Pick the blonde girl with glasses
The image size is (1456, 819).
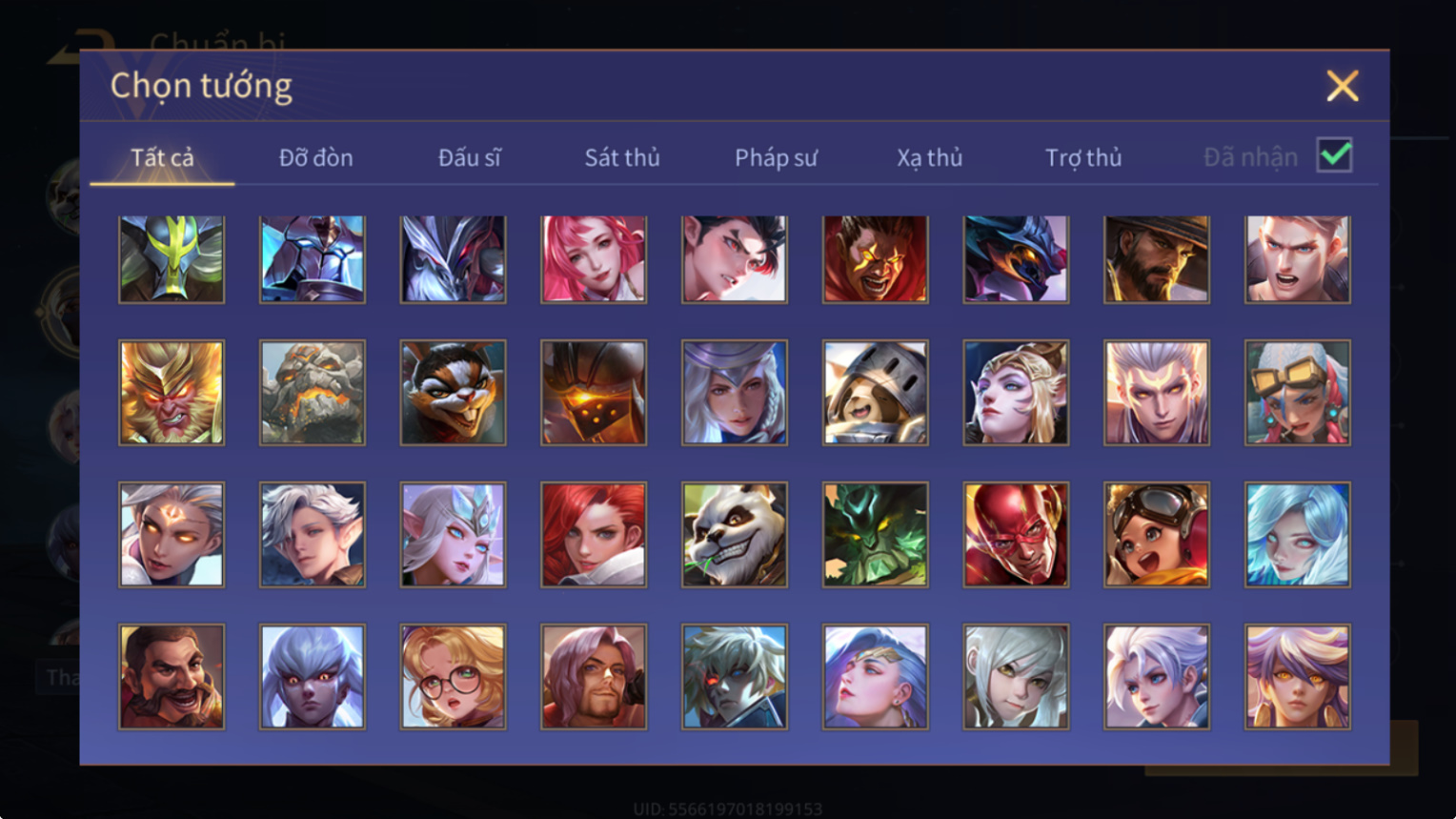454,676
